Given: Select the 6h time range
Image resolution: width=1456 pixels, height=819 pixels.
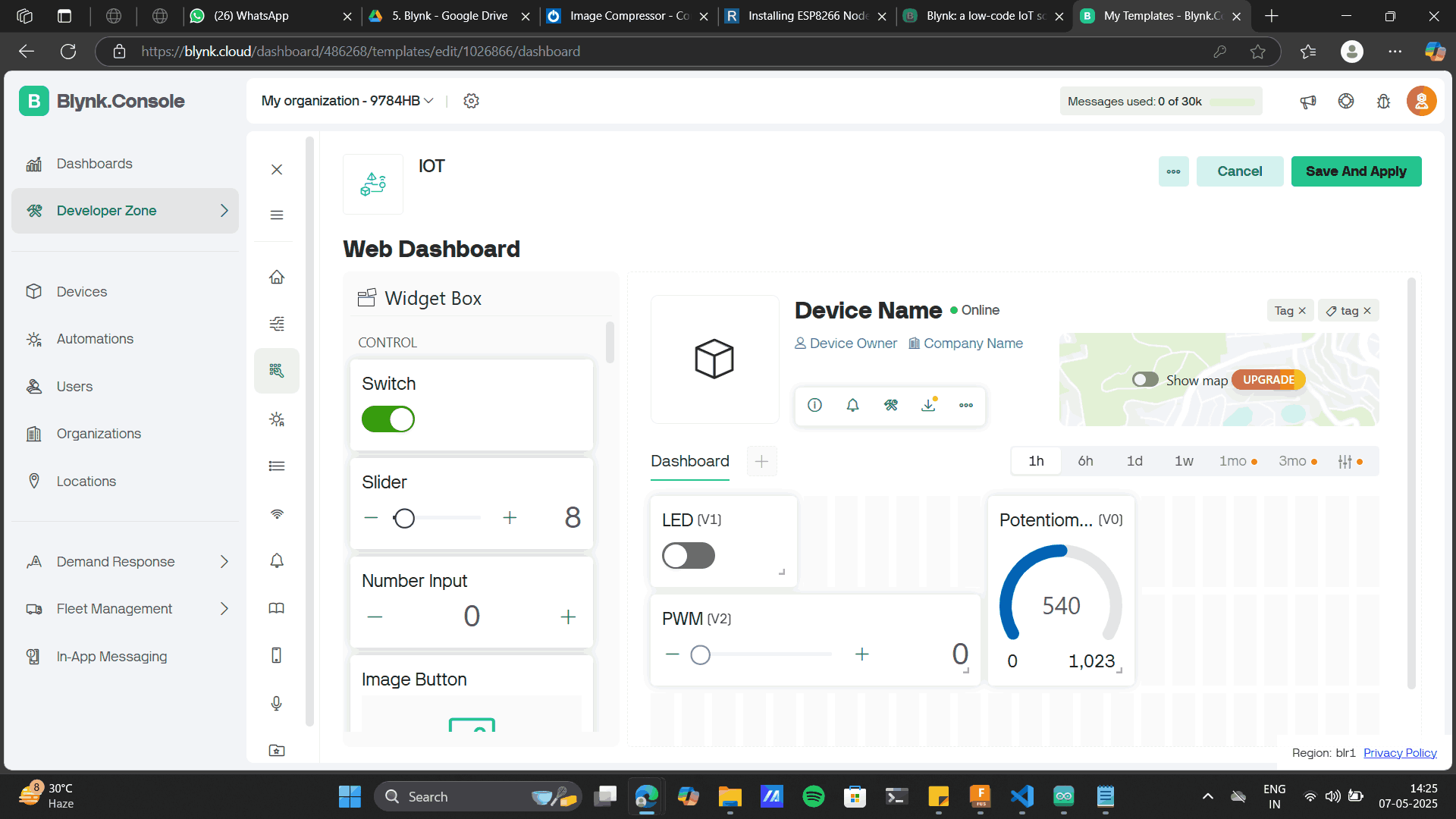Looking at the screenshot, I should point(1085,461).
